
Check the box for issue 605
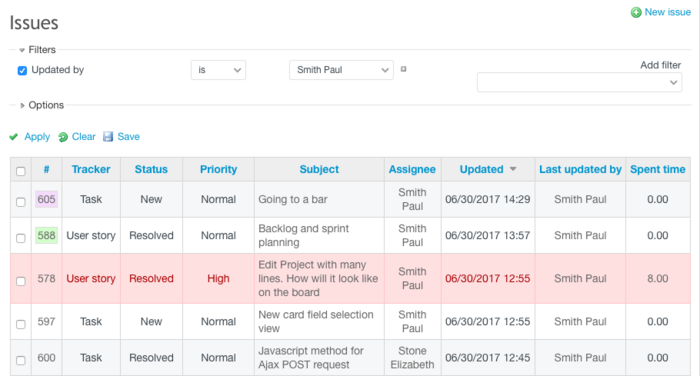tap(21, 202)
